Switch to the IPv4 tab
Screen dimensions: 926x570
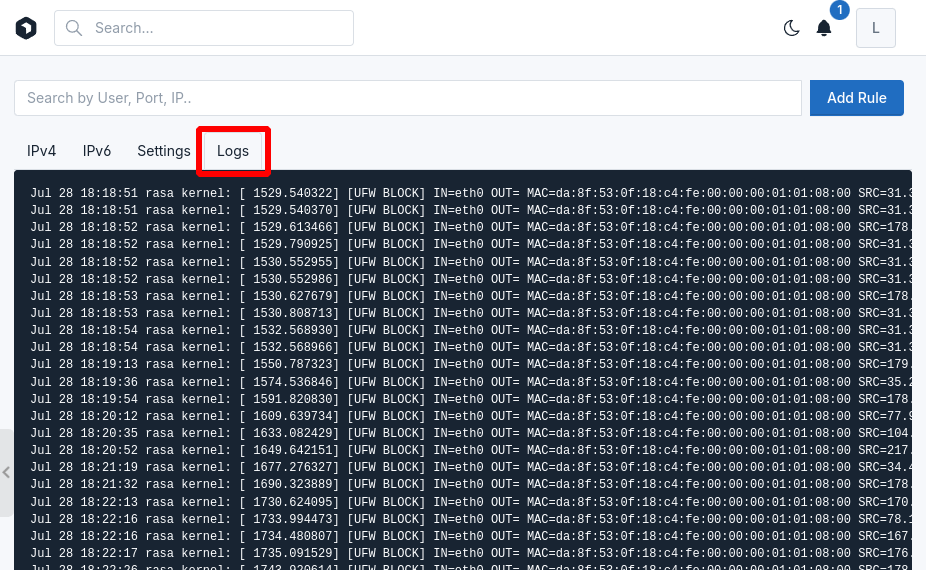coord(42,151)
